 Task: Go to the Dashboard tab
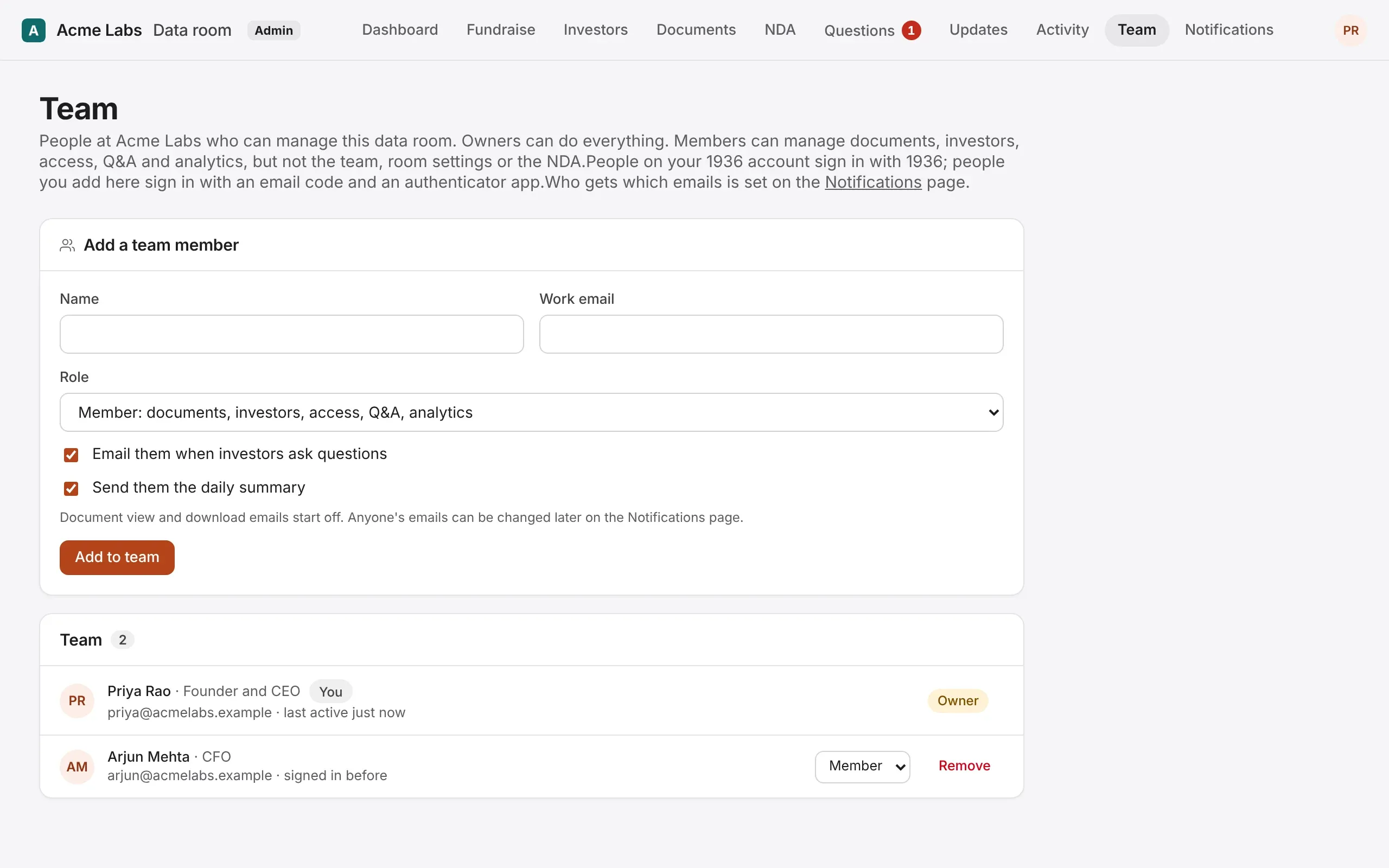point(399,30)
